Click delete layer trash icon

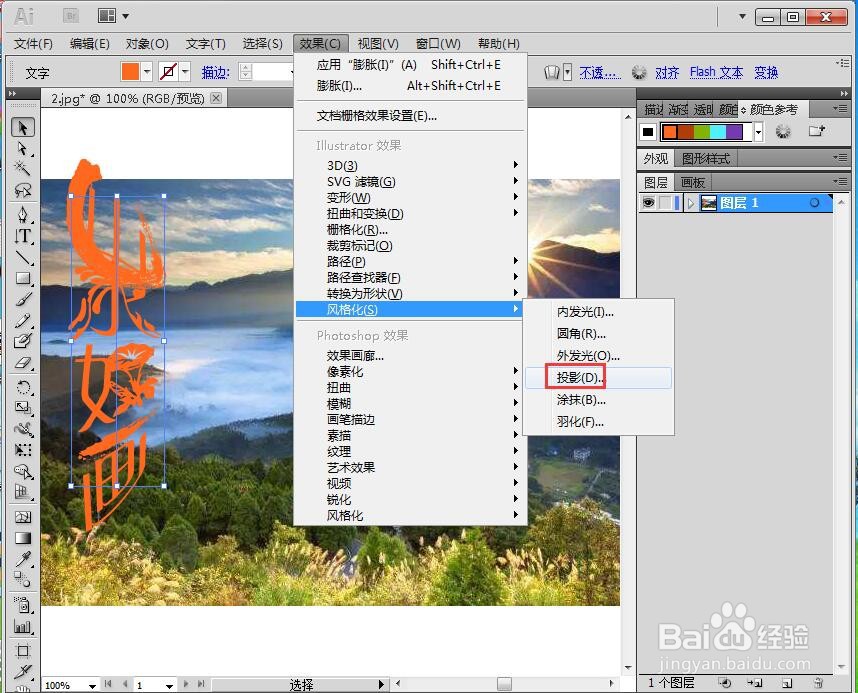point(819,683)
